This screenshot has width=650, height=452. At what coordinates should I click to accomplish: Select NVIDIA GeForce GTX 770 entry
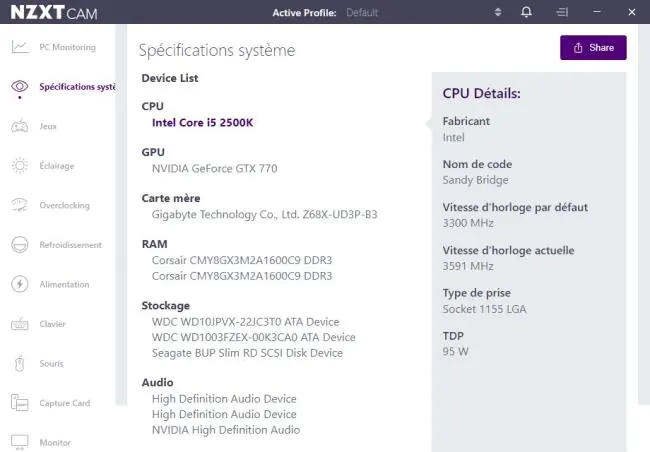[214, 168]
